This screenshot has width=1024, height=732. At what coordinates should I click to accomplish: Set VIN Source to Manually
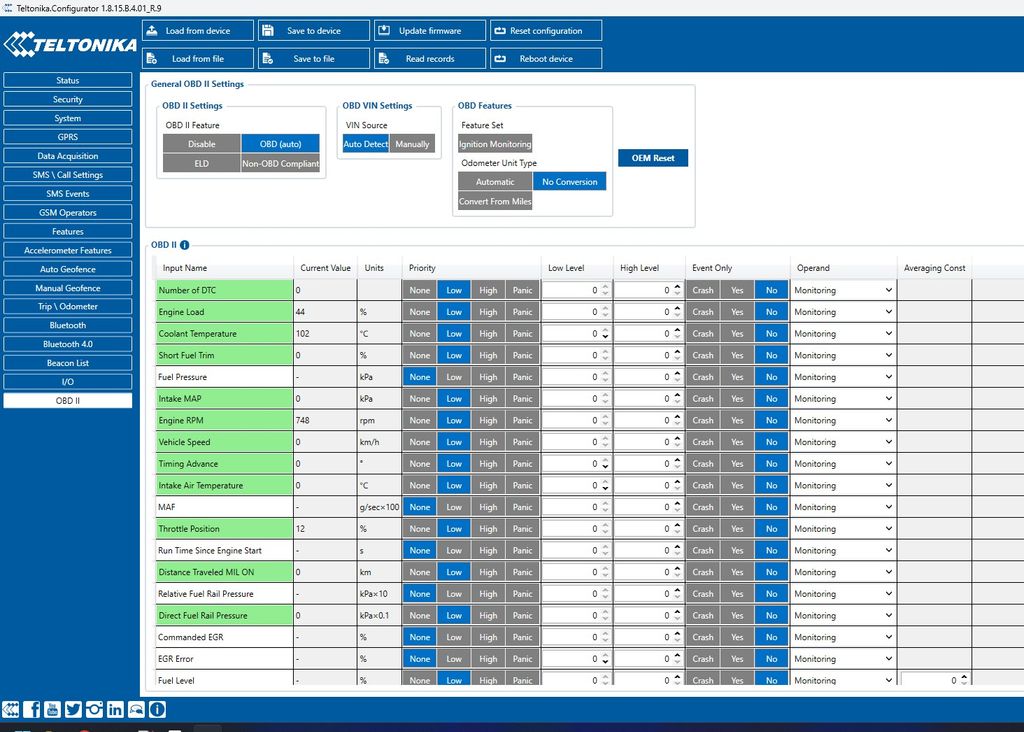point(412,144)
